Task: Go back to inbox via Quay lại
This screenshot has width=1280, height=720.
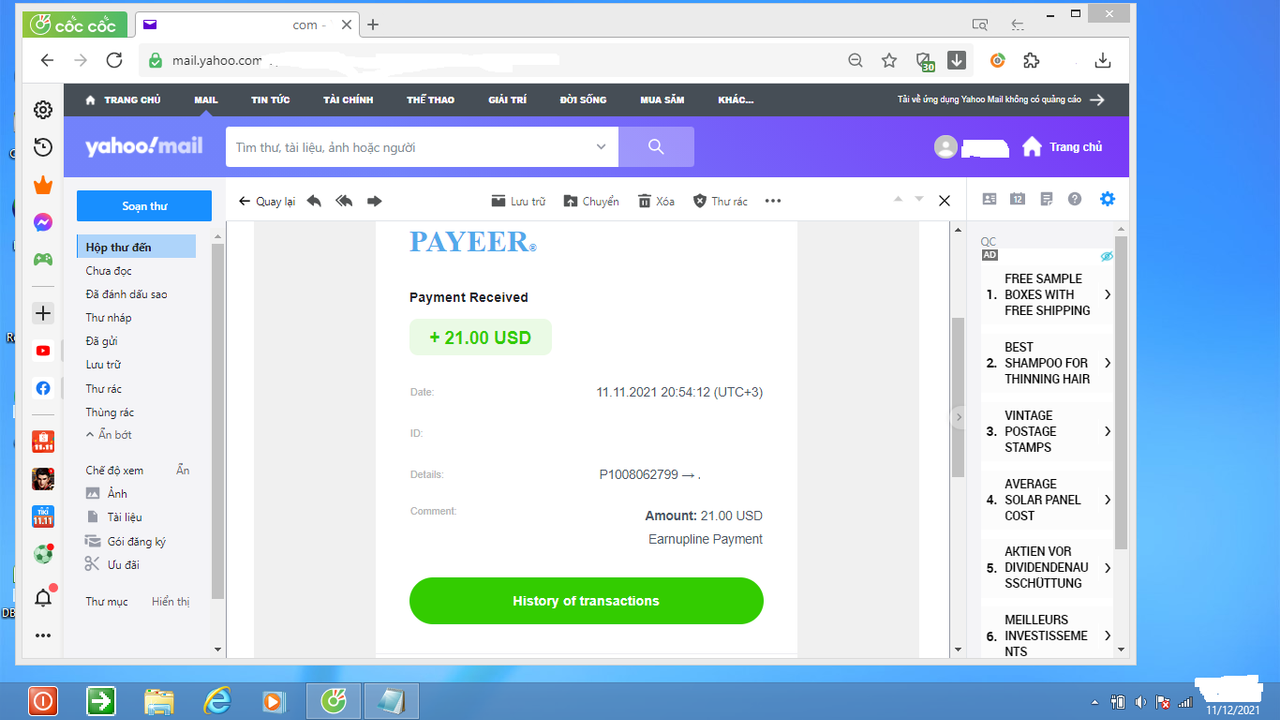Action: pos(267,201)
